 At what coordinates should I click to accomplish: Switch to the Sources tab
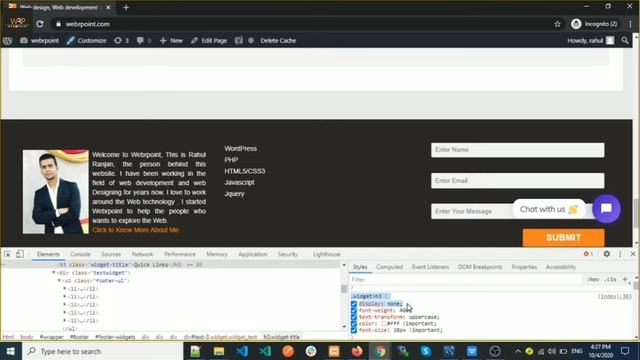coord(111,254)
